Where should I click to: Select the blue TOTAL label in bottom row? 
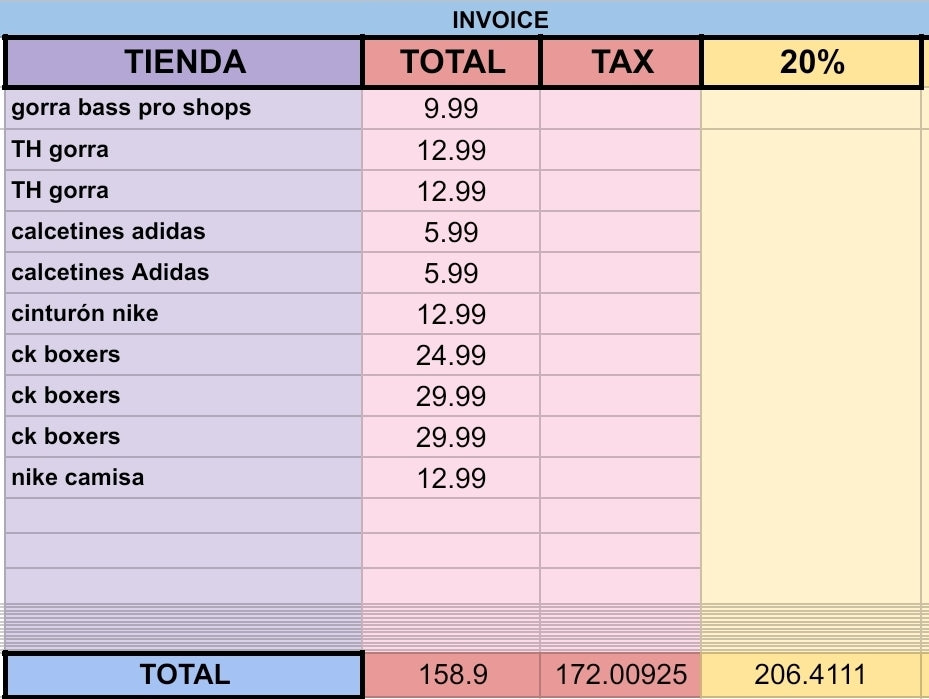point(184,675)
